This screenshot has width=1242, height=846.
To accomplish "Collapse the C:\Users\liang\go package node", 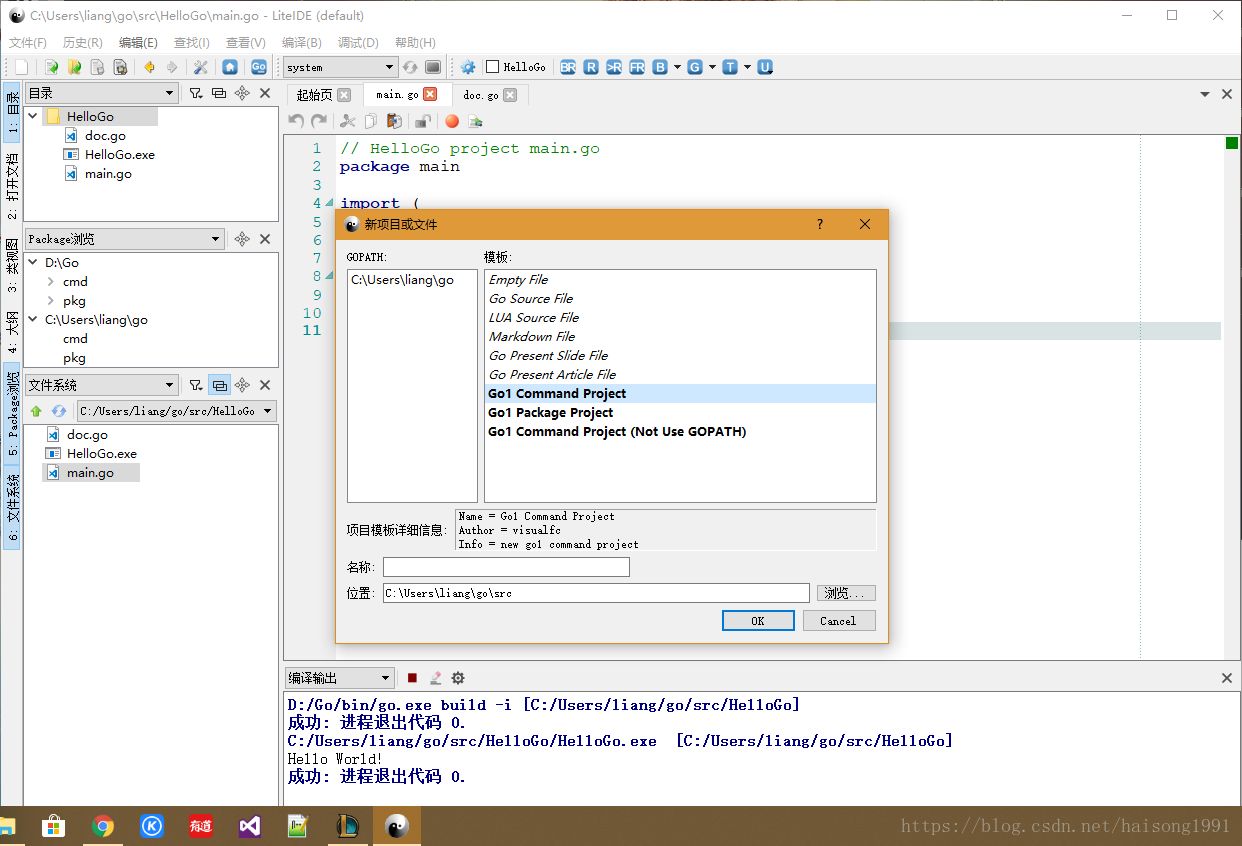I will coord(33,319).
